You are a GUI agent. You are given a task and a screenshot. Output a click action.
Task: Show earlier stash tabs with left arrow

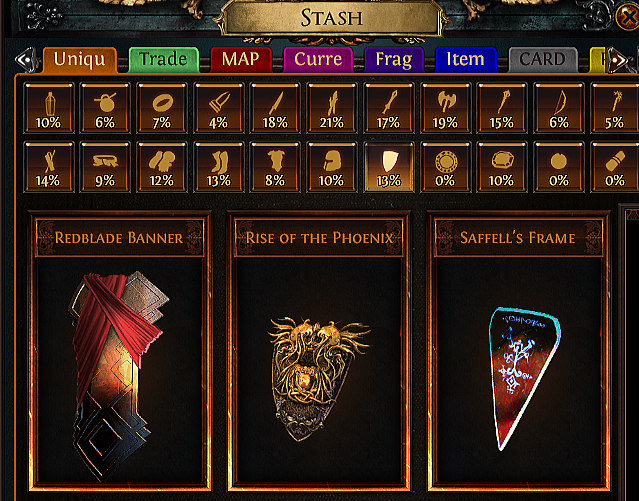(26, 60)
